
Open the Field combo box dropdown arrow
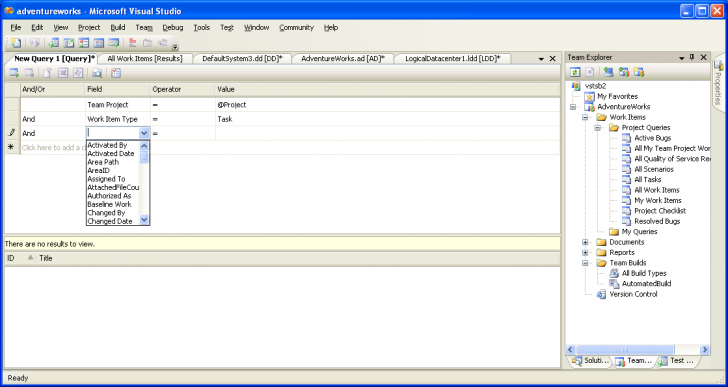tap(144, 133)
